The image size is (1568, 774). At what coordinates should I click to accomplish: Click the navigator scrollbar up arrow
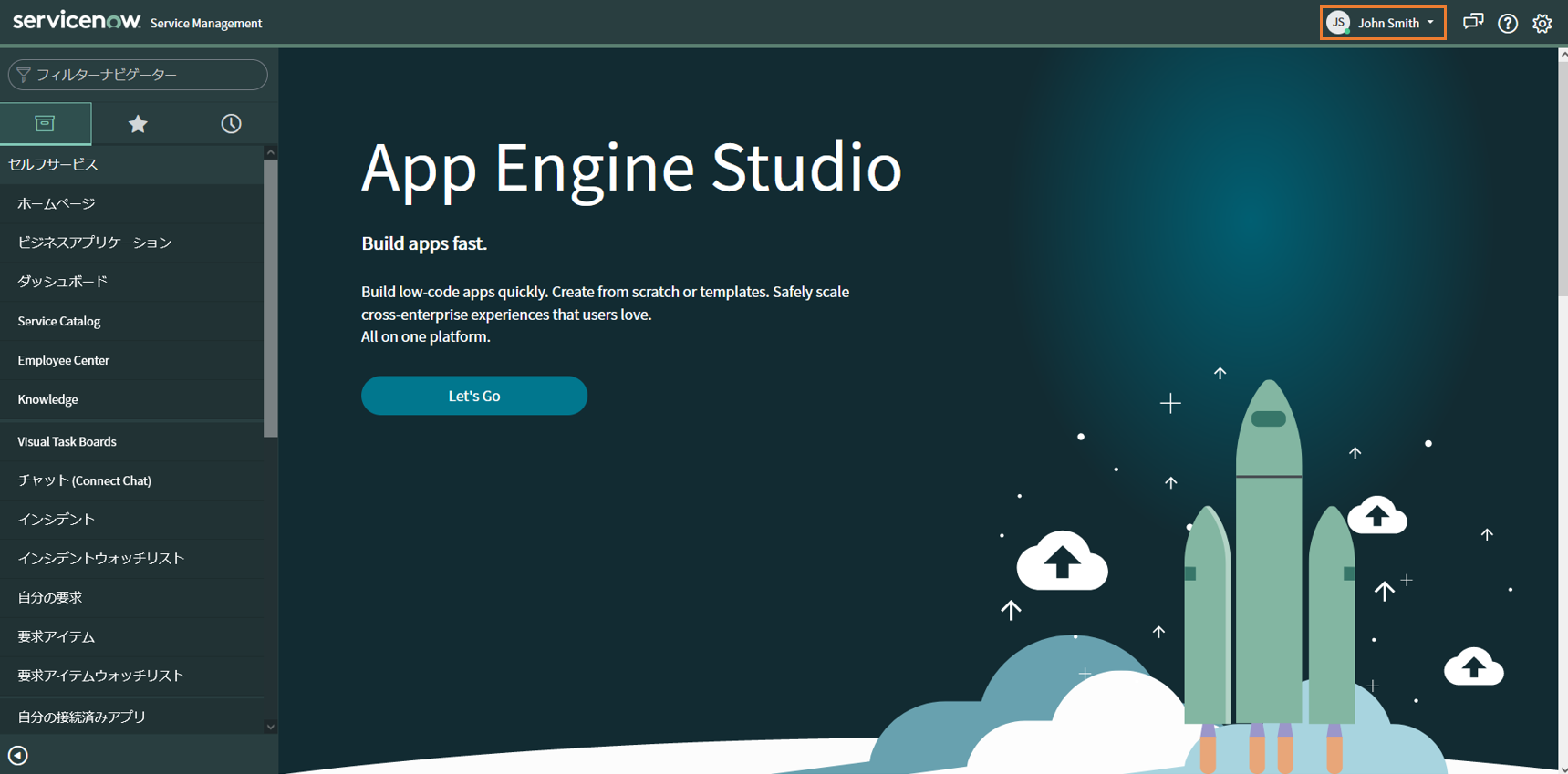tap(271, 152)
